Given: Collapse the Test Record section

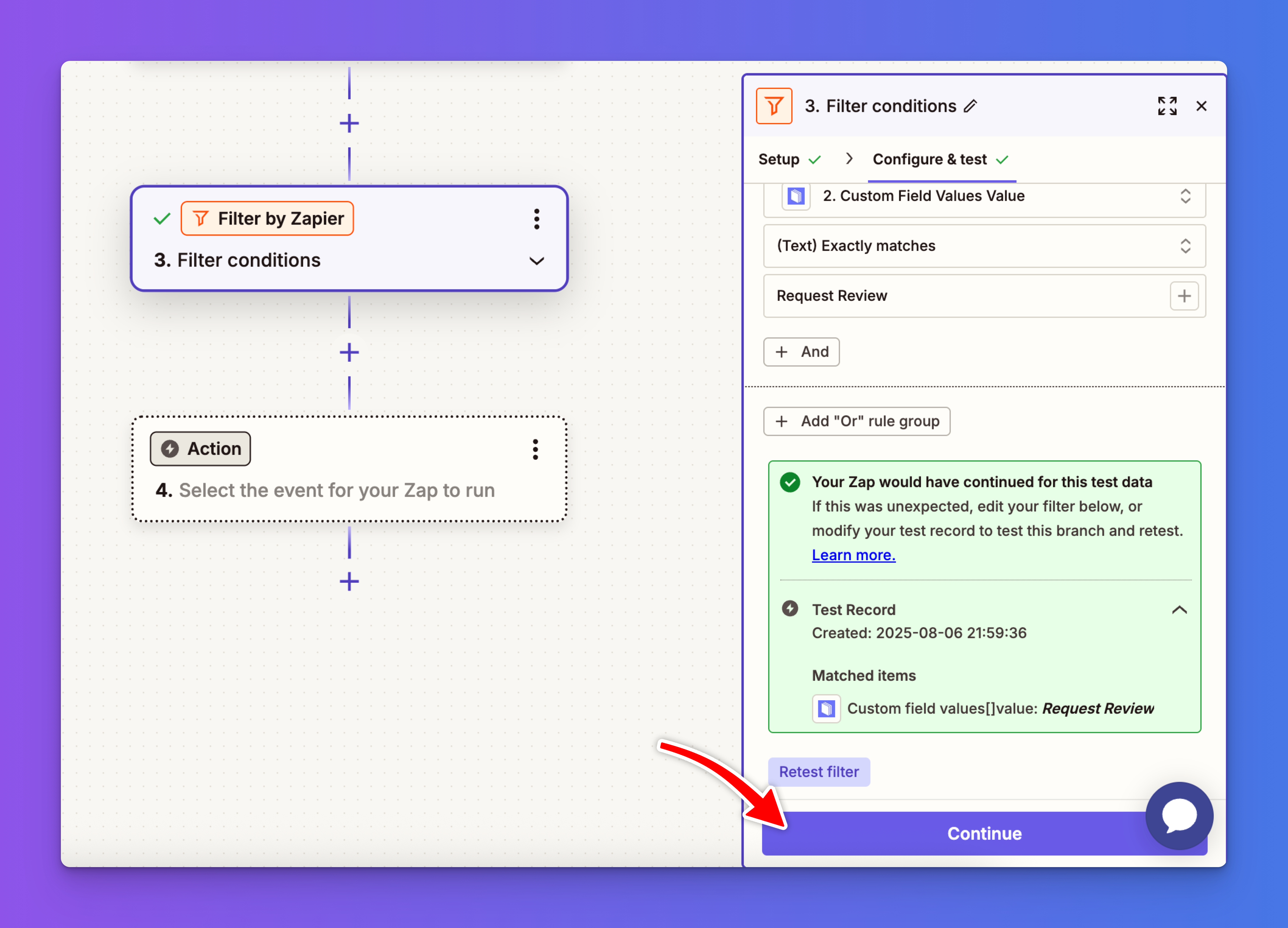Looking at the screenshot, I should pos(1179,610).
